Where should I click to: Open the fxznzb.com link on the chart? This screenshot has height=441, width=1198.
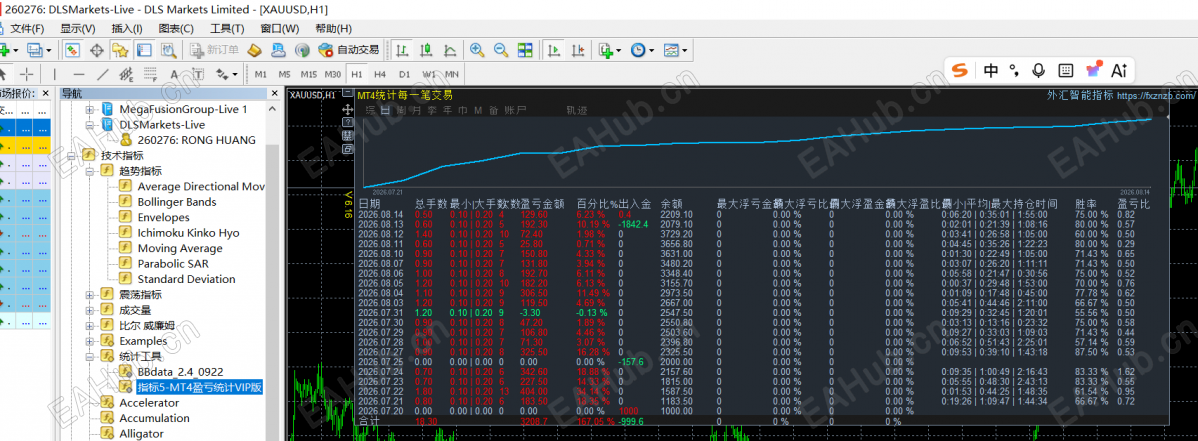(1156, 96)
